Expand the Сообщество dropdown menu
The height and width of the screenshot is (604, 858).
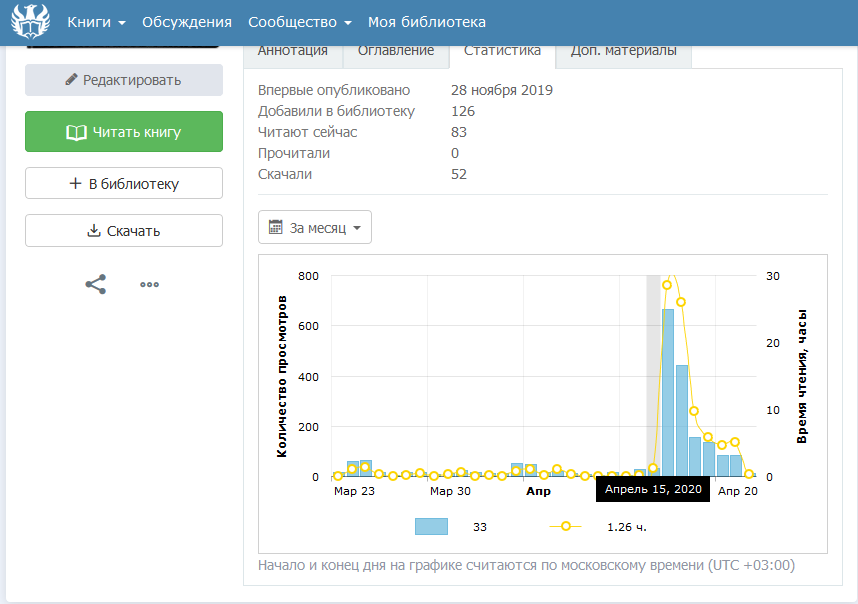299,22
